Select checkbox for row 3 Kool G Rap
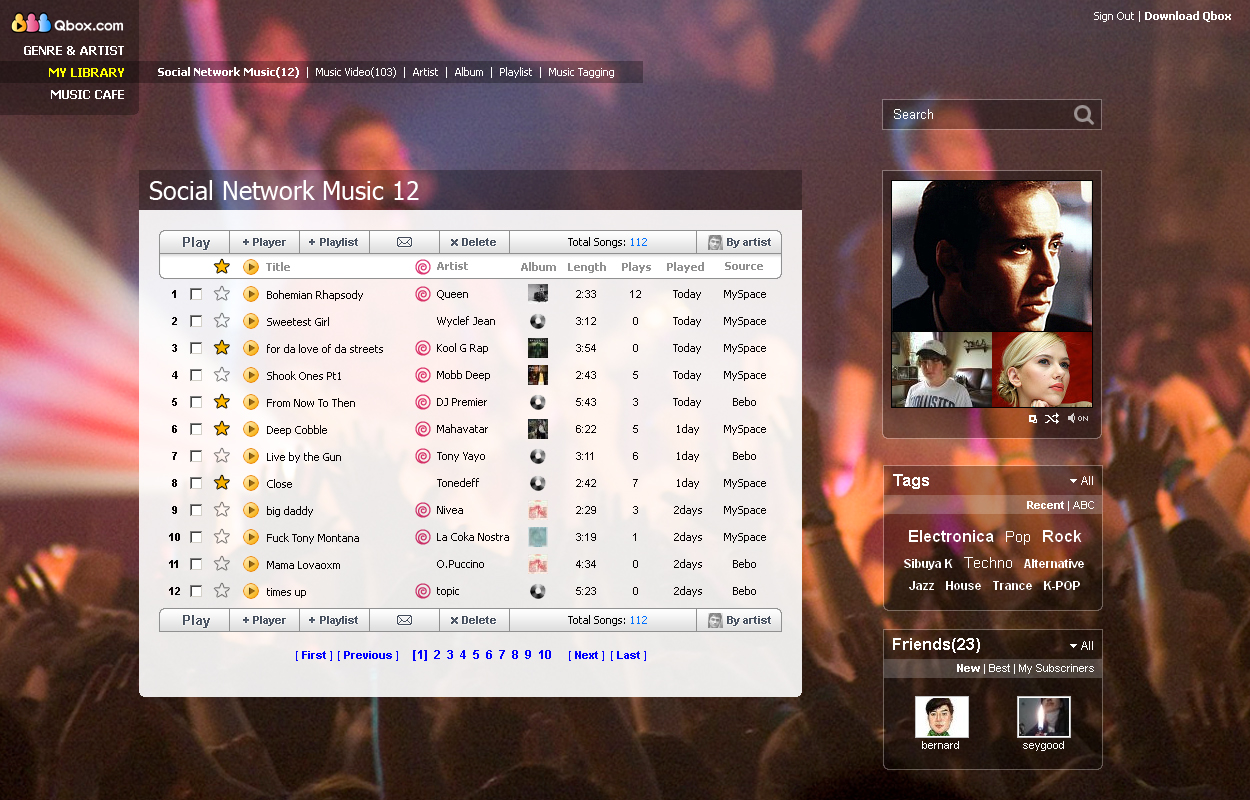This screenshot has width=1250, height=800. (196, 348)
